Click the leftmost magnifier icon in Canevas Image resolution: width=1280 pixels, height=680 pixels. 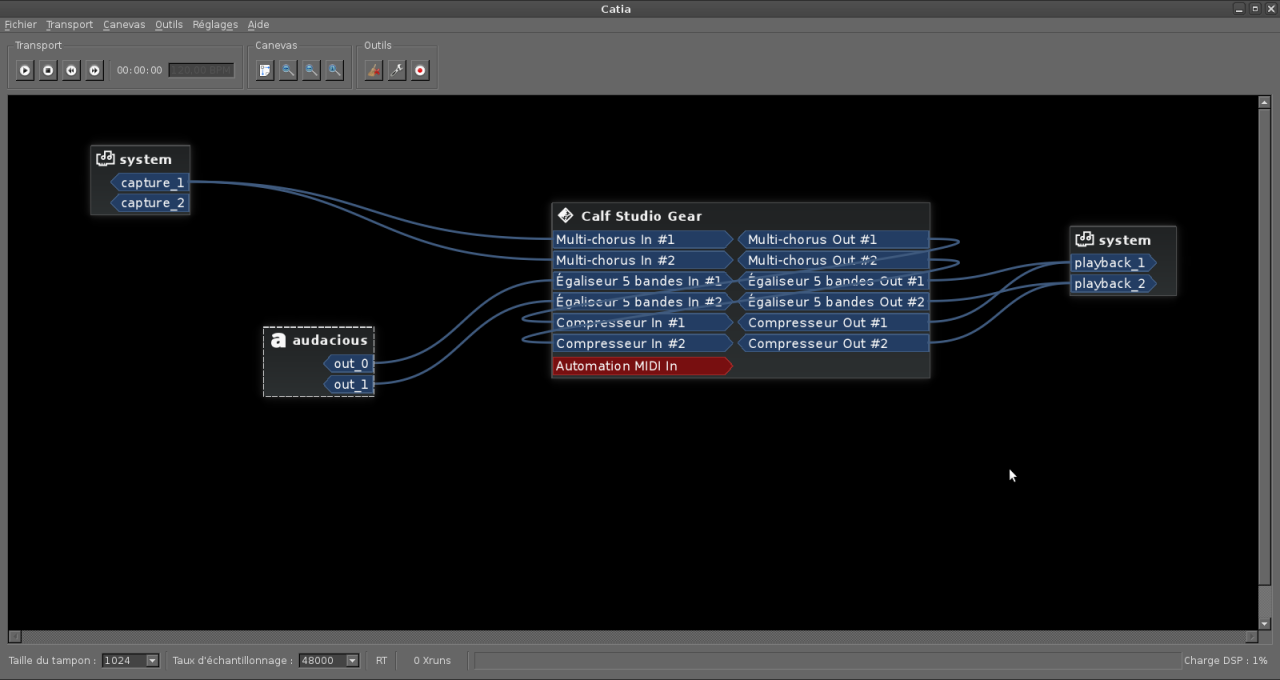288,70
